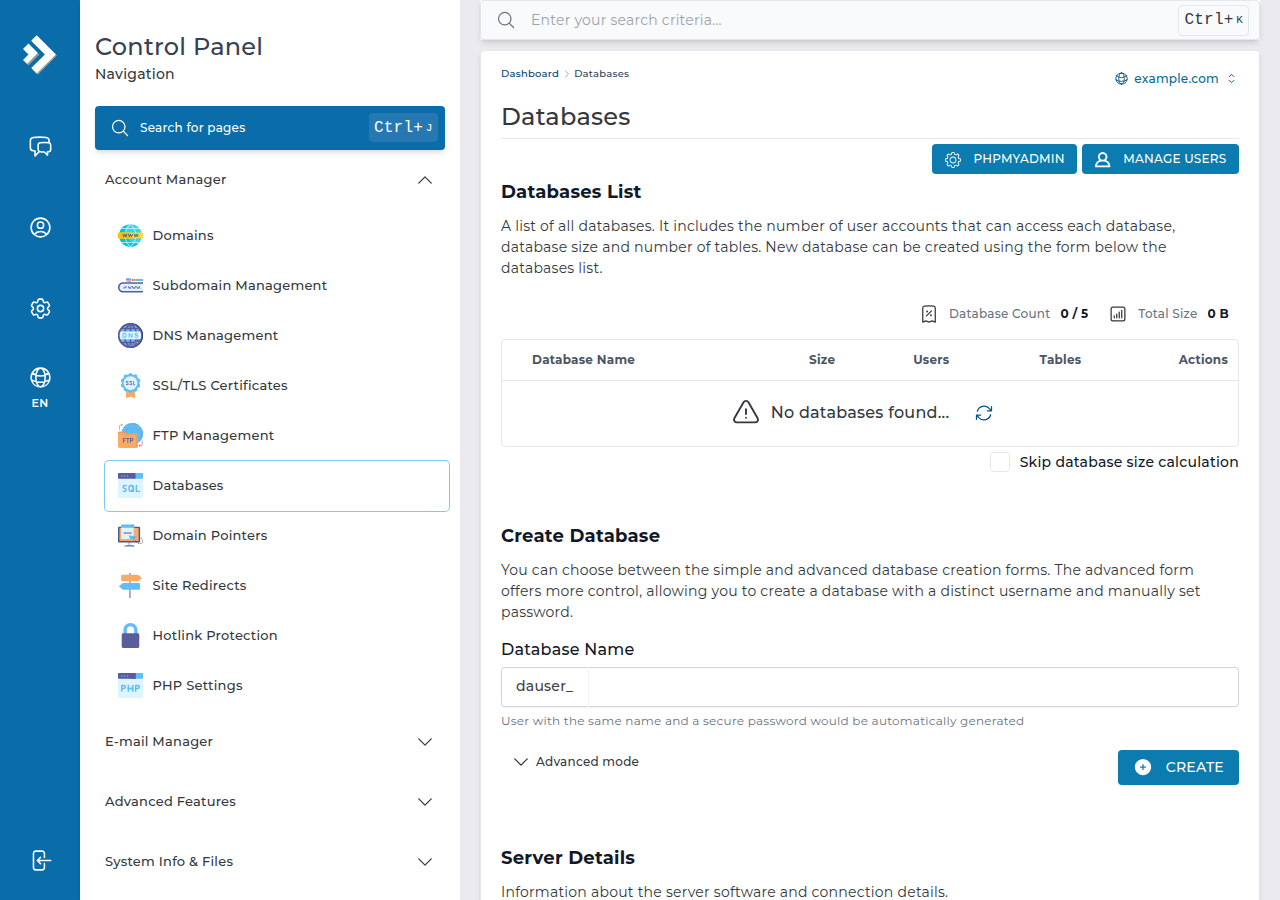Click the Search for pages box
The height and width of the screenshot is (900, 1280).
tap(270, 128)
